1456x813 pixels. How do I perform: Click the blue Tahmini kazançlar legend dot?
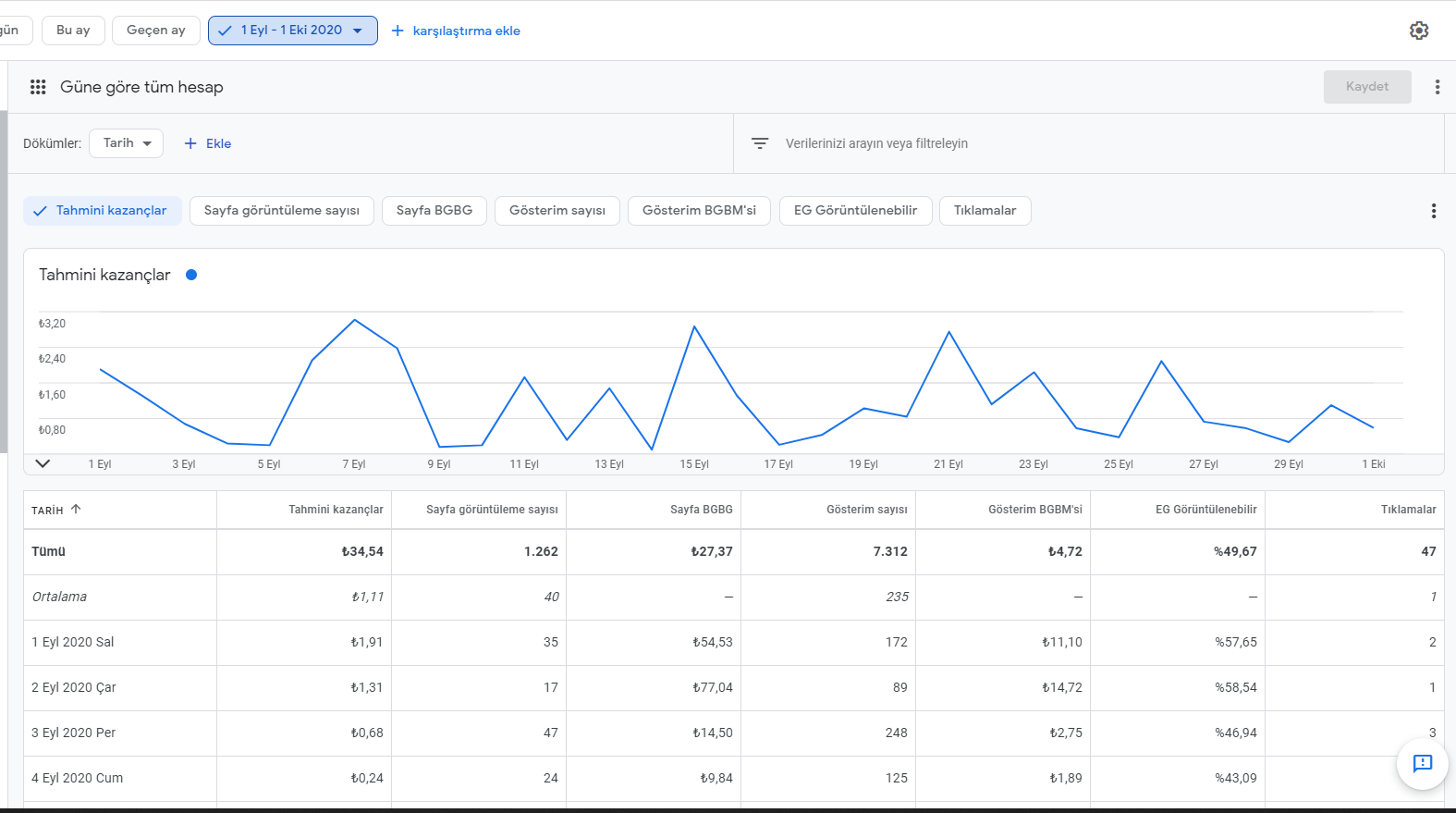click(191, 275)
